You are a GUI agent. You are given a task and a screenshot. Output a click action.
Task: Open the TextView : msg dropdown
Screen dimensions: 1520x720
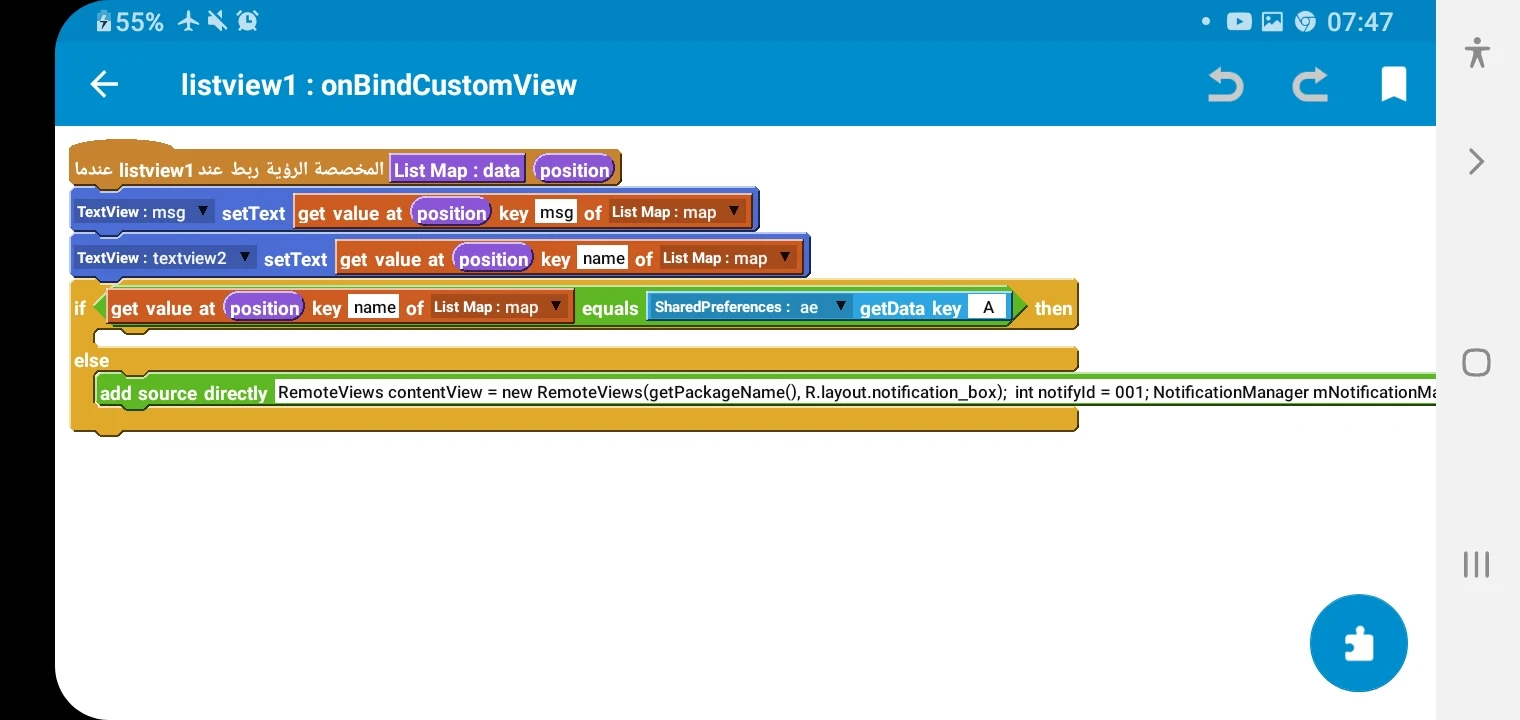(143, 212)
